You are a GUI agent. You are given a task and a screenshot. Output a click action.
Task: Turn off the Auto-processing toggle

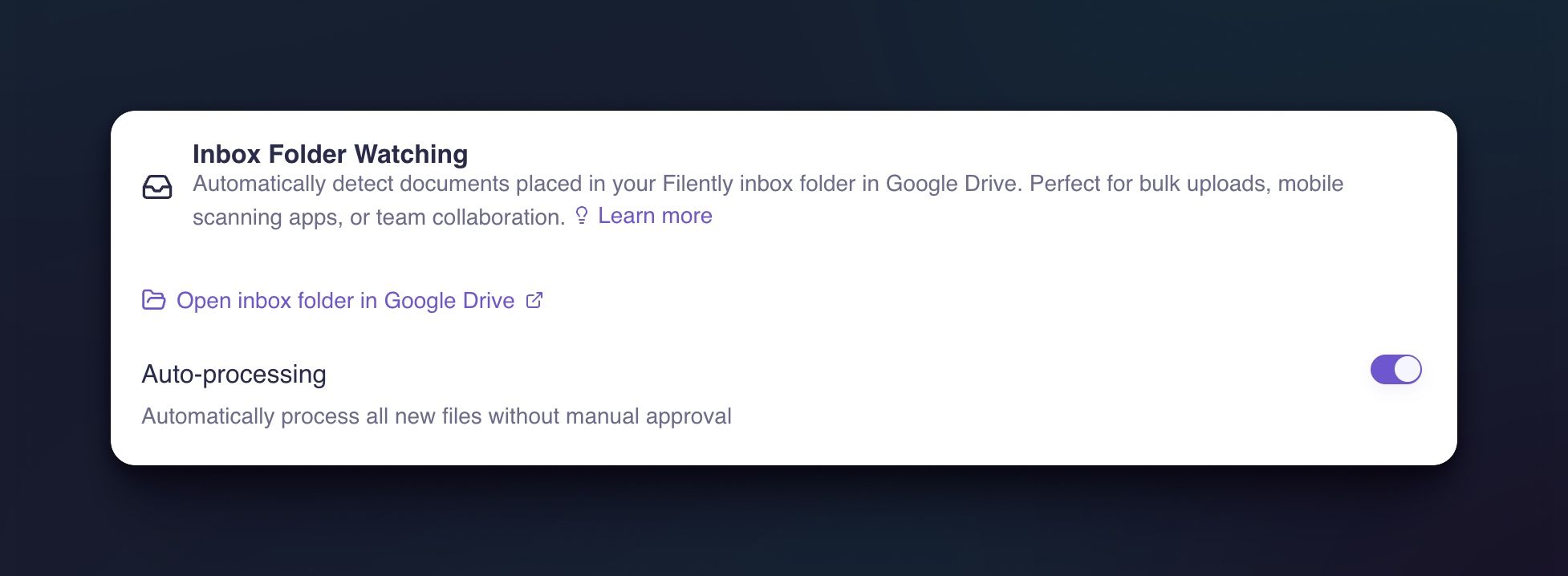(1395, 370)
